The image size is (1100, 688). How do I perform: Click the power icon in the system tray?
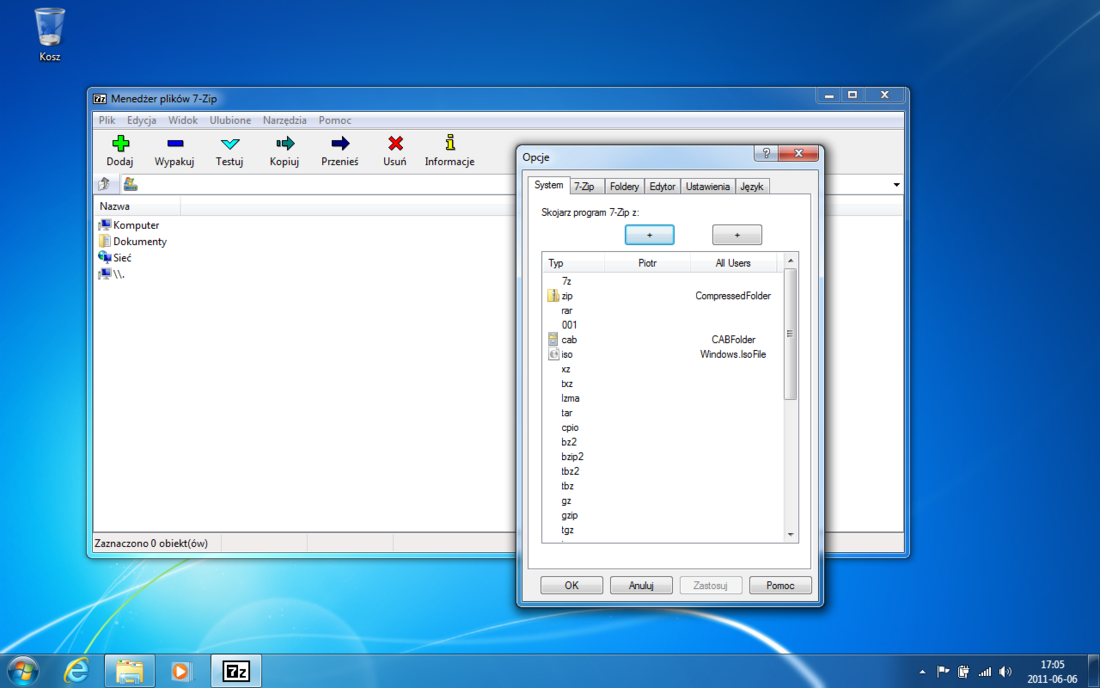pyautogui.click(x=964, y=671)
